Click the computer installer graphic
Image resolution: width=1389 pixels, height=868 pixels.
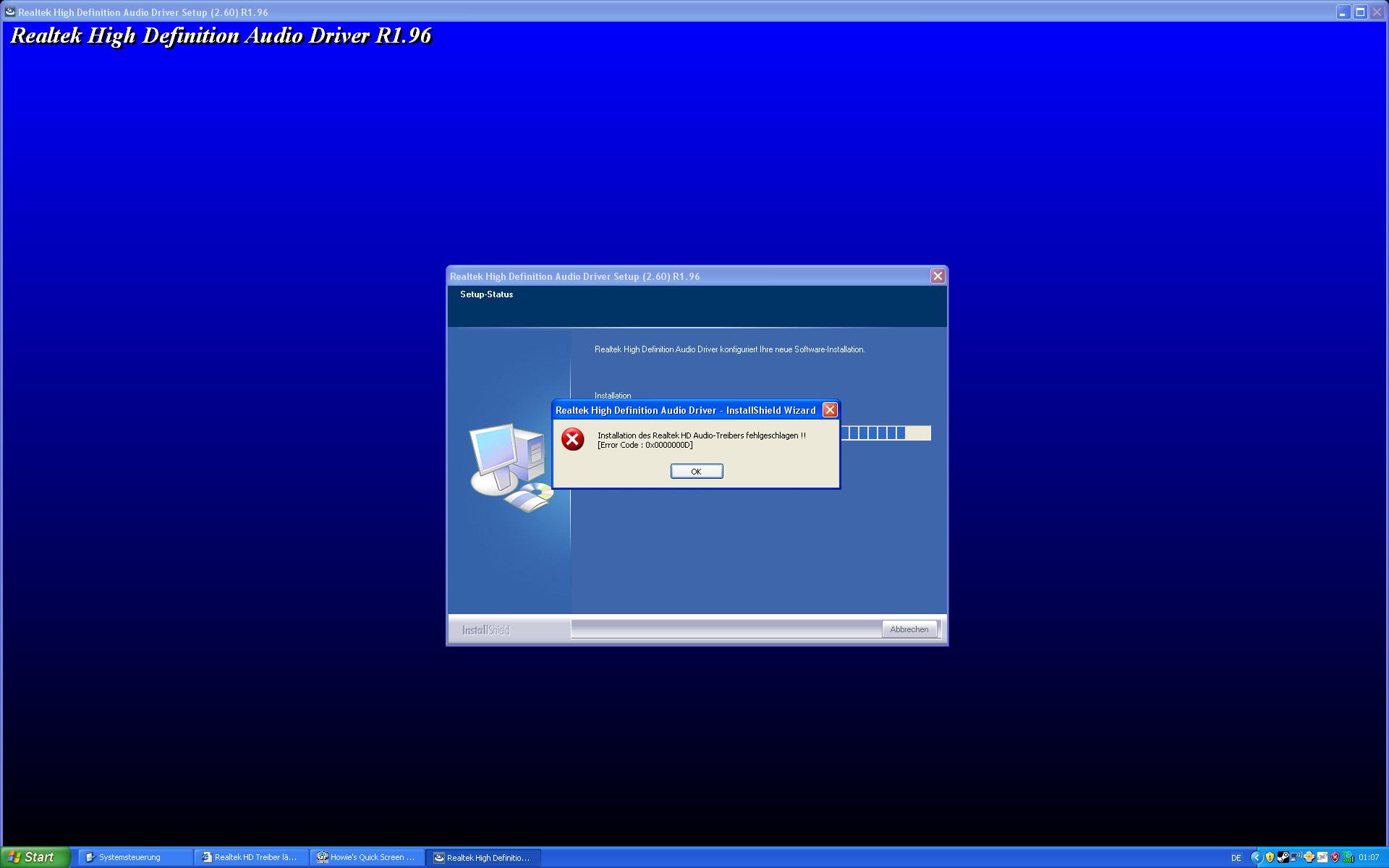510,467
